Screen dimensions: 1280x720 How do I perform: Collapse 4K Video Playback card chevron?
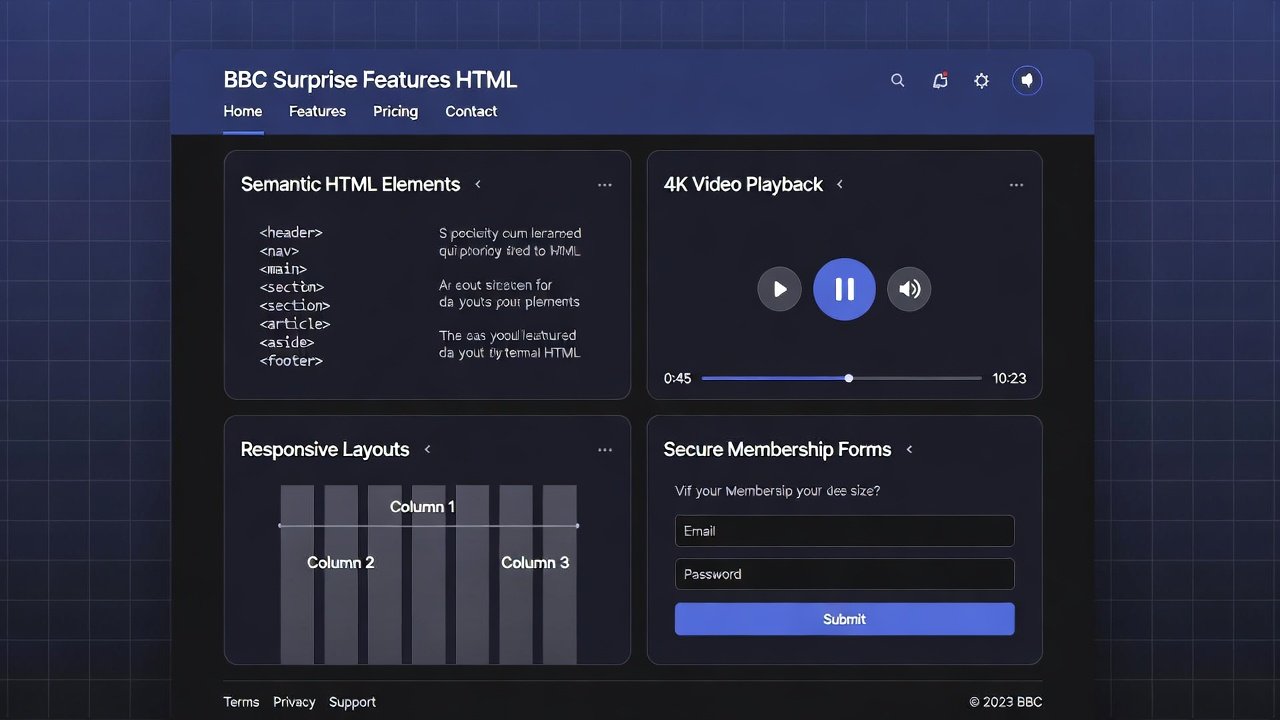tap(840, 184)
